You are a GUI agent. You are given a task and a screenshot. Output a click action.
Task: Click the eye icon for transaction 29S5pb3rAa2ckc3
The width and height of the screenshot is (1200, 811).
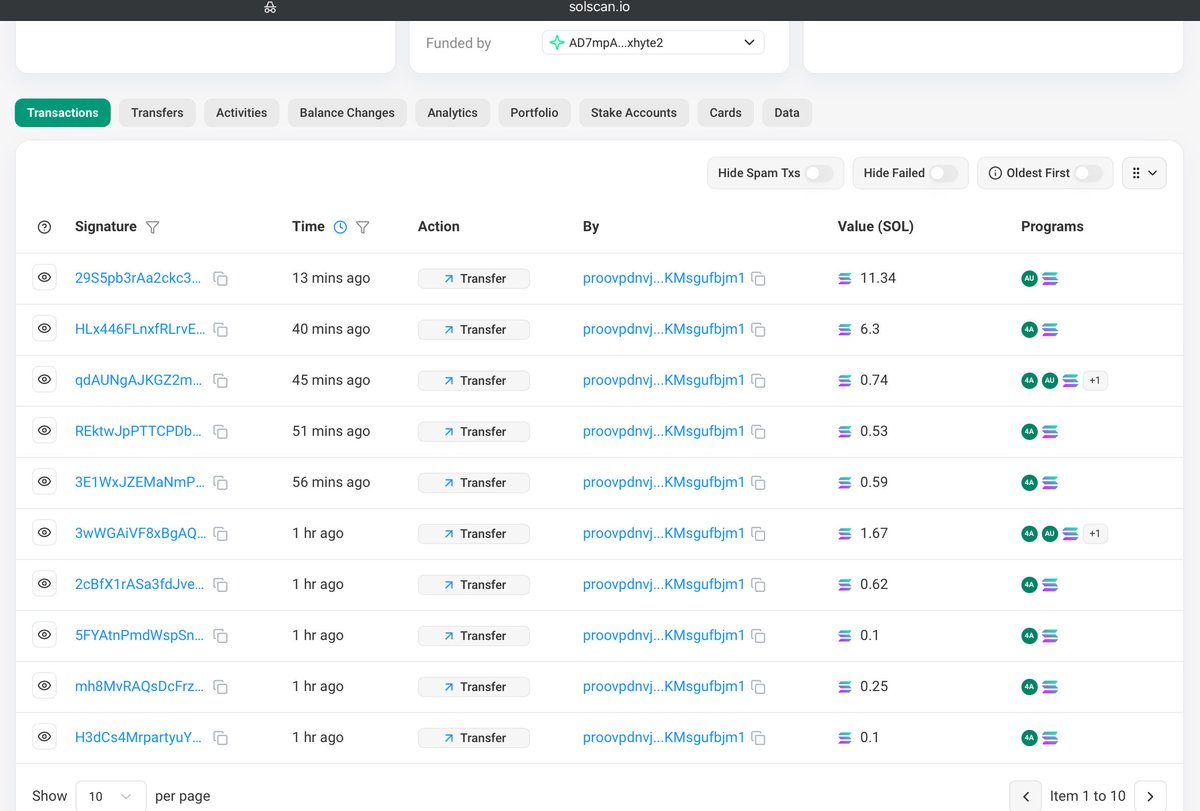[44, 278]
